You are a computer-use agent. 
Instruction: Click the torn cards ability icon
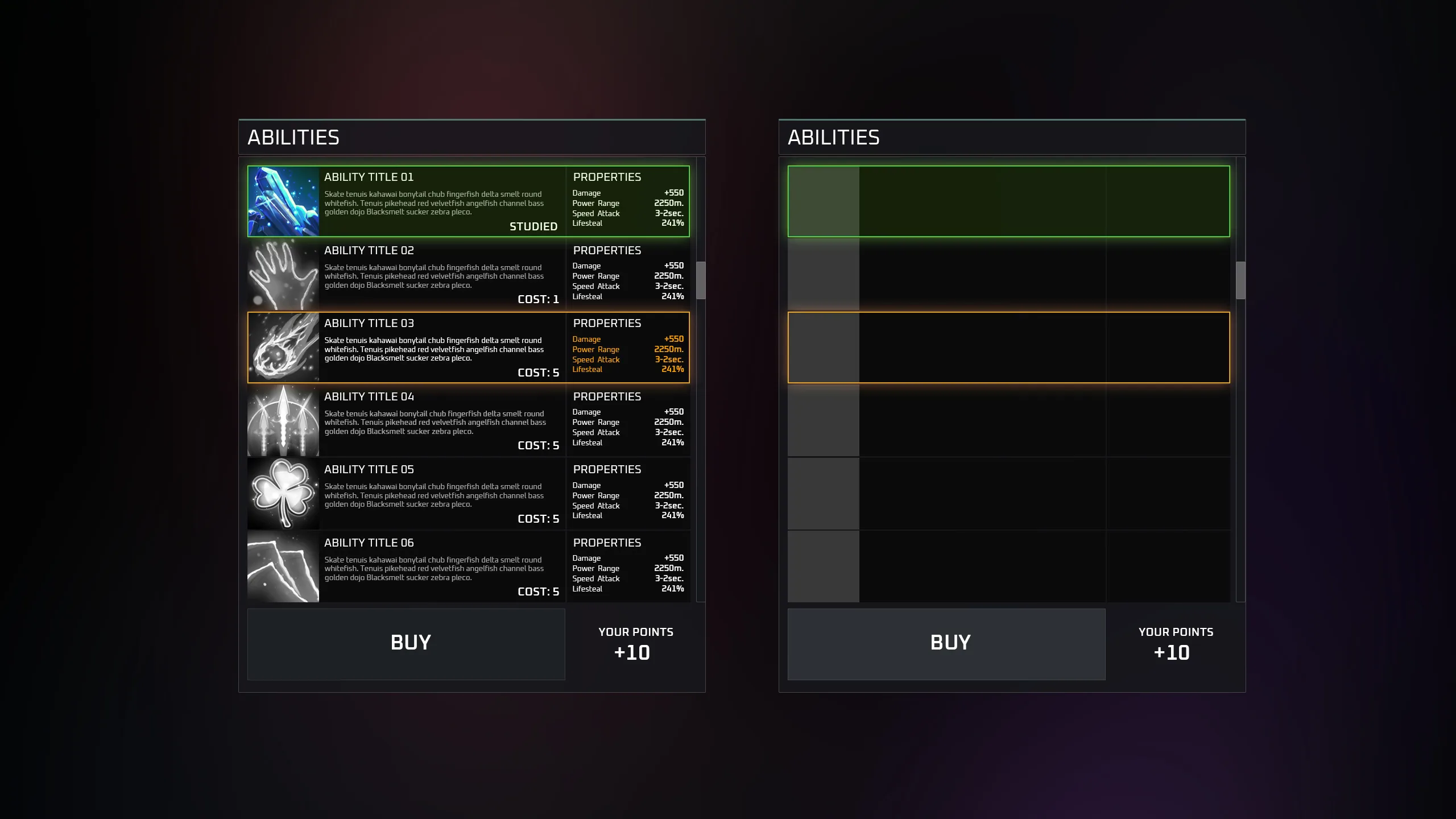(283, 566)
